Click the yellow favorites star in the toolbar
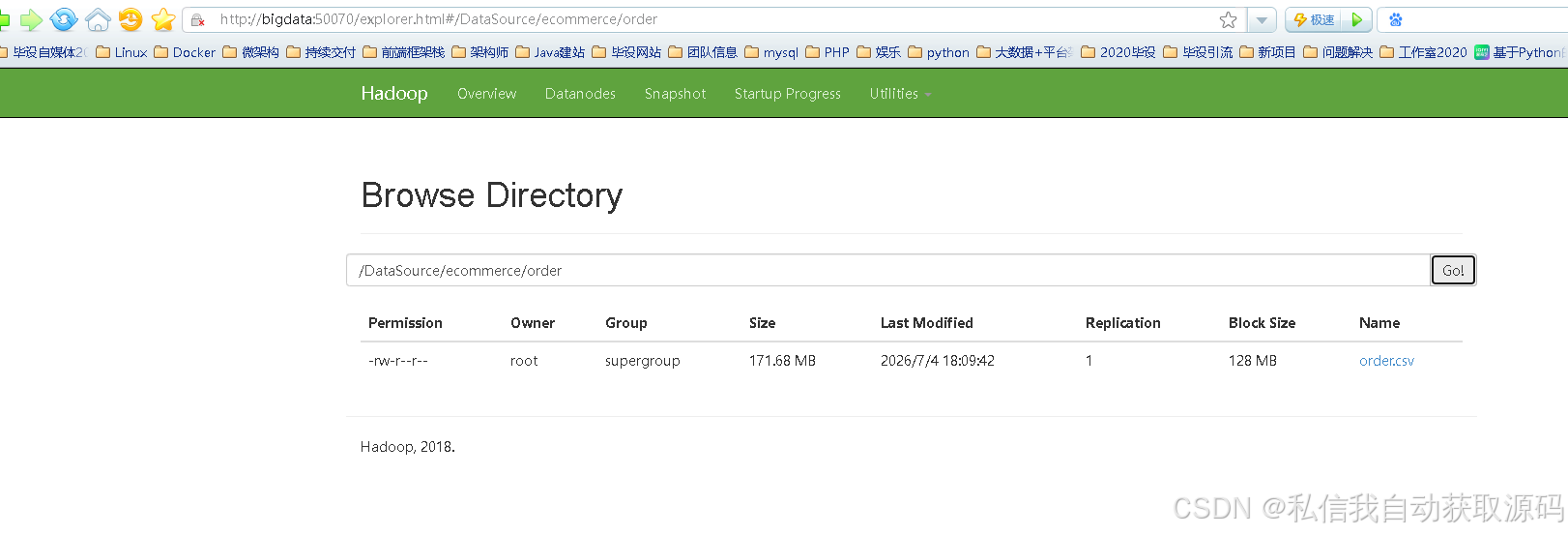This screenshot has height=535, width=1568. tap(163, 19)
